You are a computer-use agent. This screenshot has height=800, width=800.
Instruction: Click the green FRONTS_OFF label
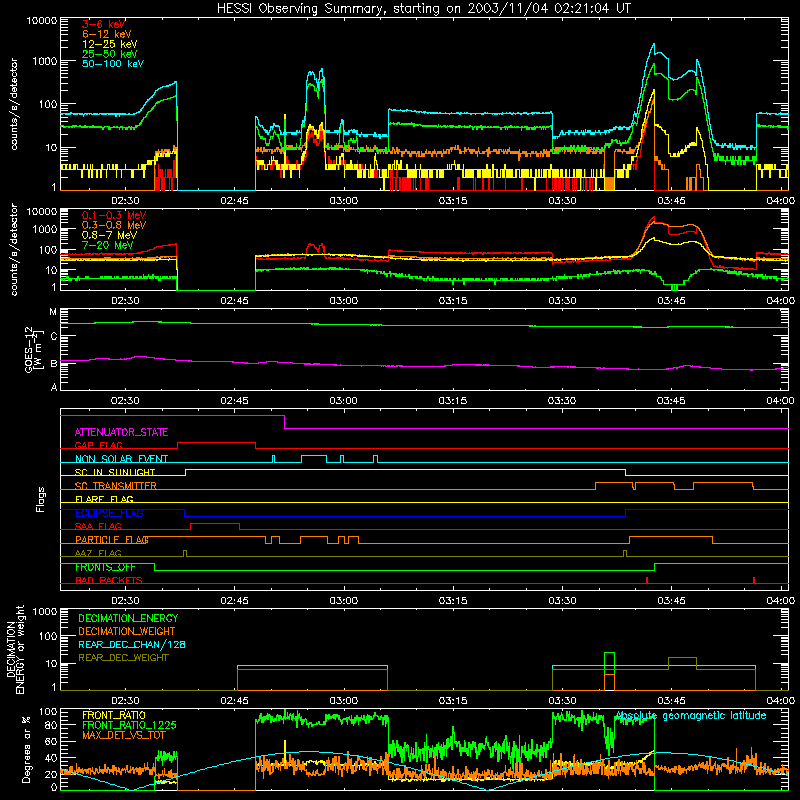tap(105, 567)
